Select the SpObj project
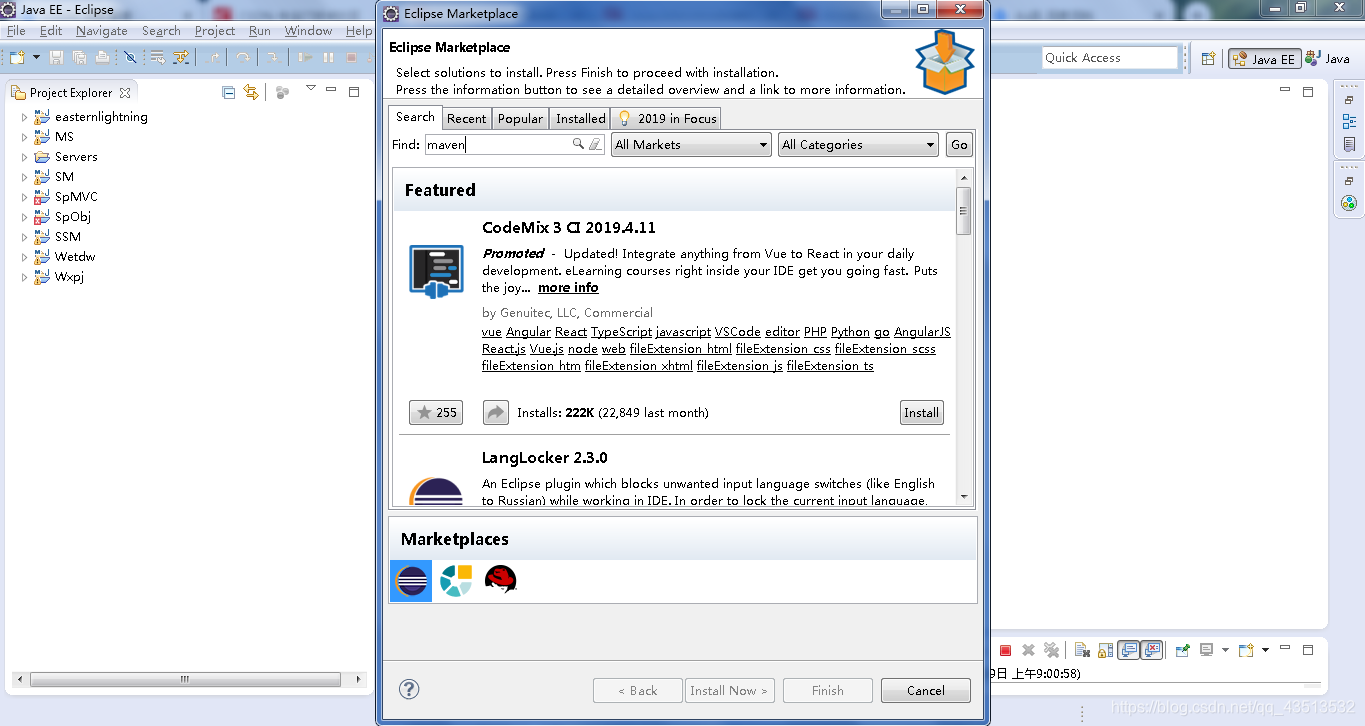This screenshot has height=726, width=1365. click(72, 217)
